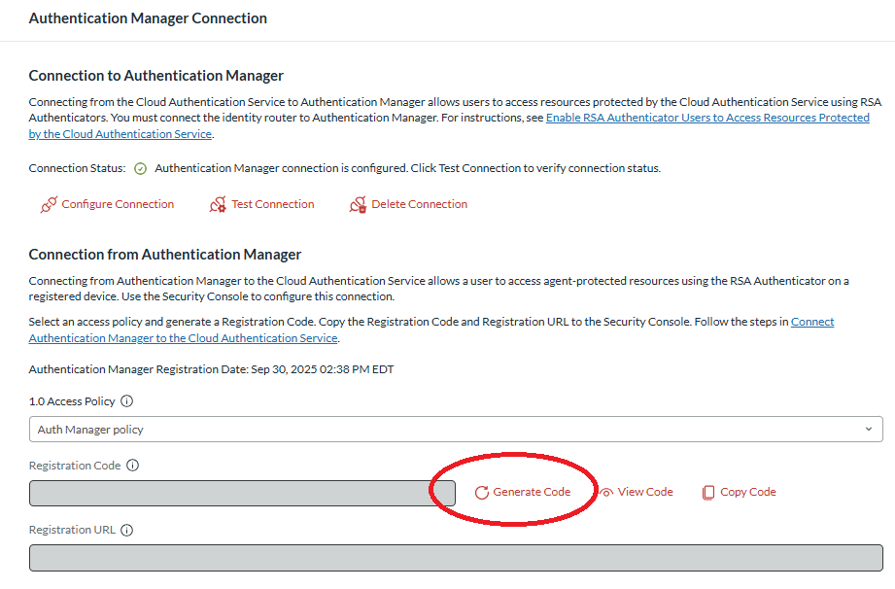This screenshot has width=895, height=589.
Task: Click the Delete Connection plug icon
Action: pos(357,204)
